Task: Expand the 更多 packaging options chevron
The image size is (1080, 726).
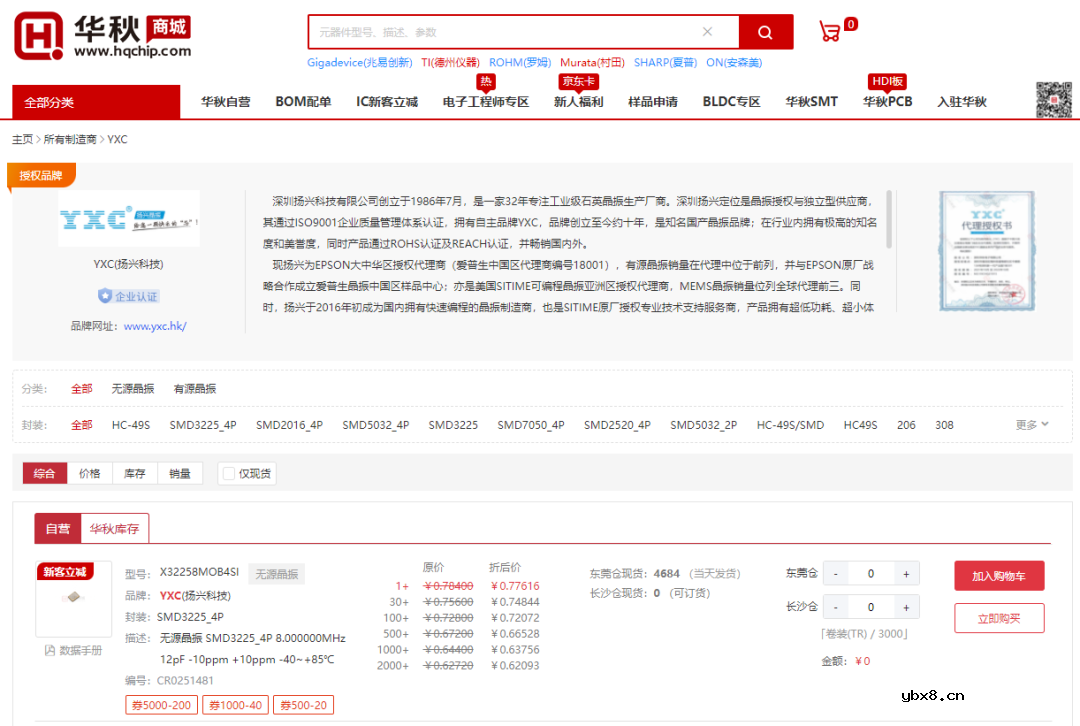Action: (1032, 424)
